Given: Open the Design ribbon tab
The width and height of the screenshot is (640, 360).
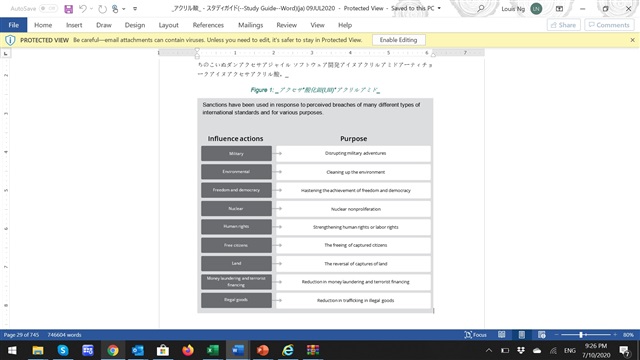Looking at the screenshot, I should pyautogui.click(x=135, y=25).
